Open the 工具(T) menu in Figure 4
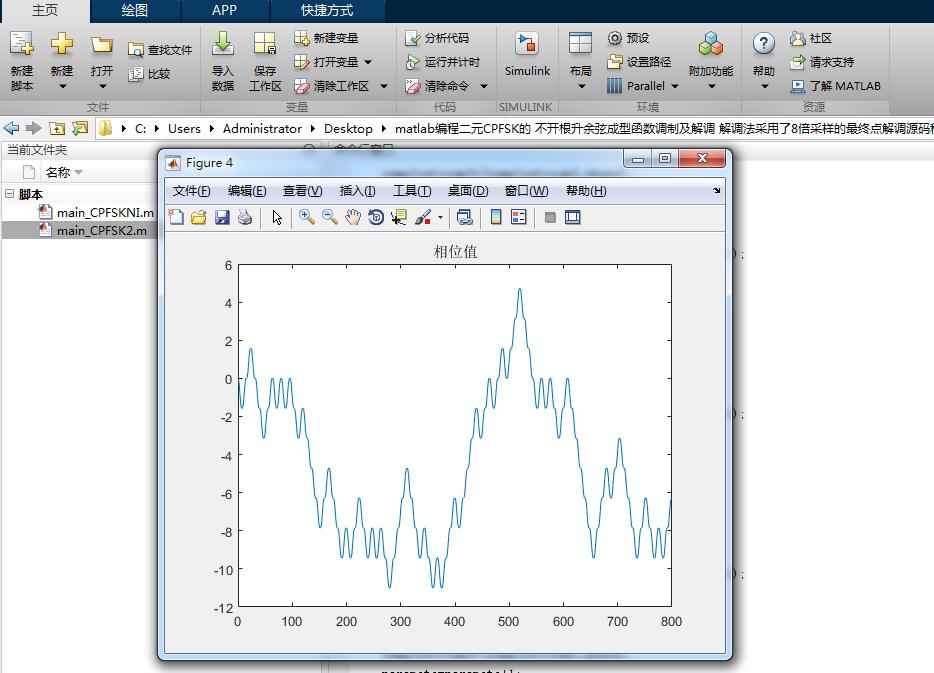 [x=412, y=191]
